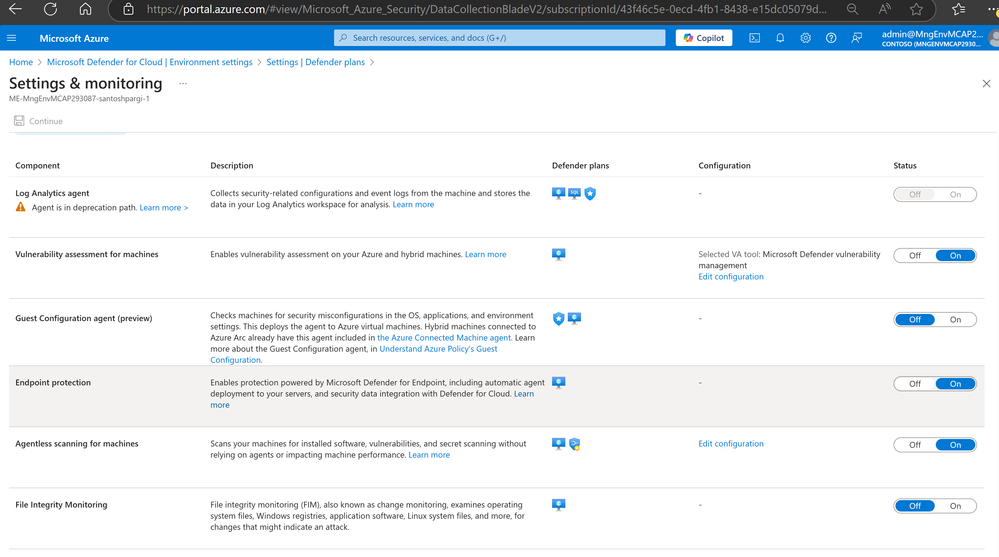Viewport: 999px width, 557px height.
Task: Click the shield icon in Guest Configuration row
Action: (558, 319)
